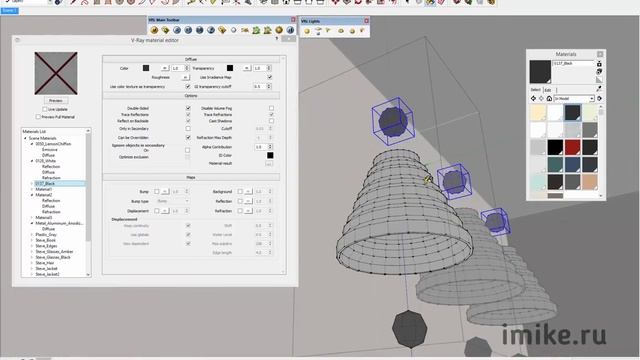640x360 pixels.
Task: Toggle Live Update checkbox
Action: click(45, 109)
